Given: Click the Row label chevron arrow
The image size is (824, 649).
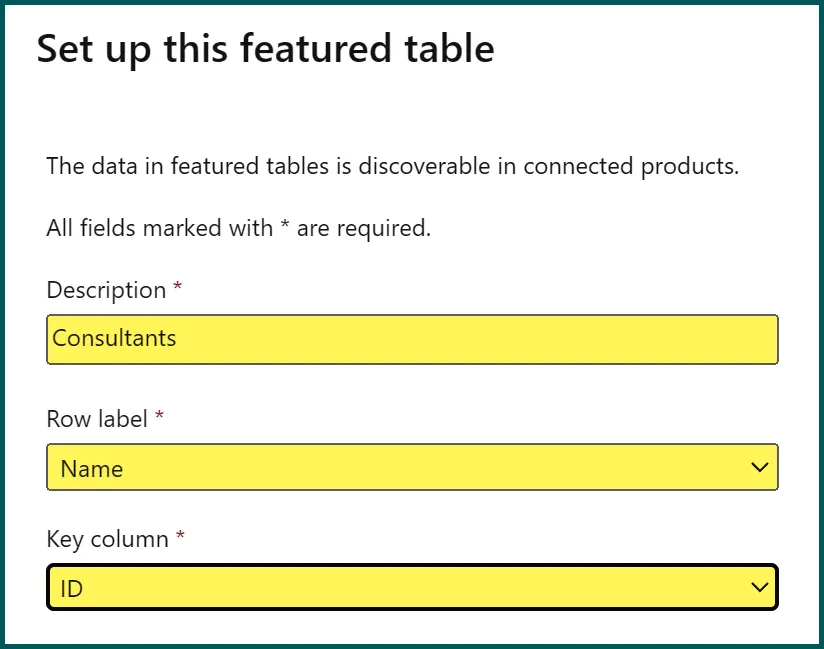Looking at the screenshot, I should (760, 467).
